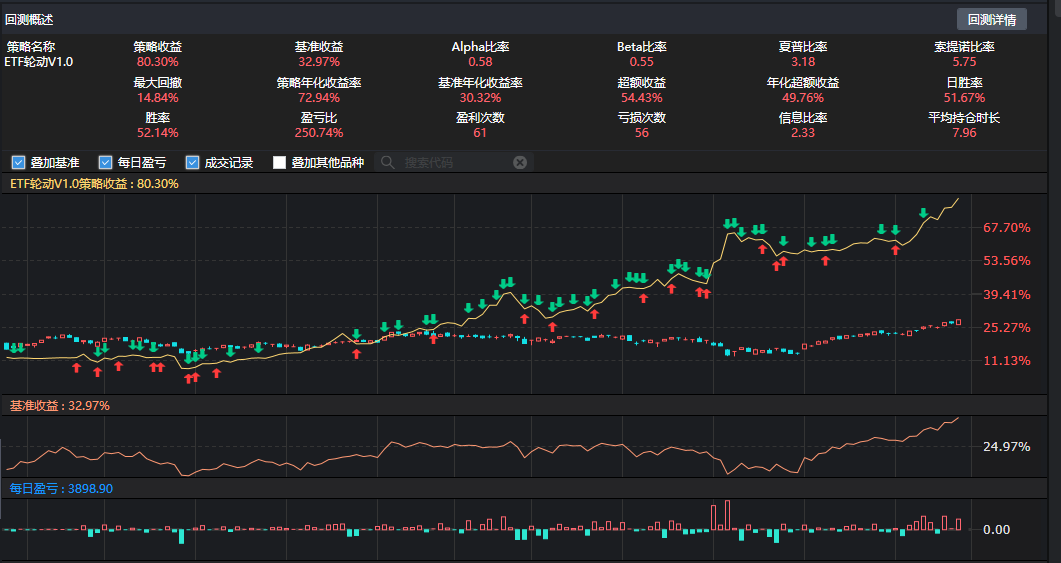Toggle the 叠加基准 checkbox
1061x563 pixels.
coord(18,162)
